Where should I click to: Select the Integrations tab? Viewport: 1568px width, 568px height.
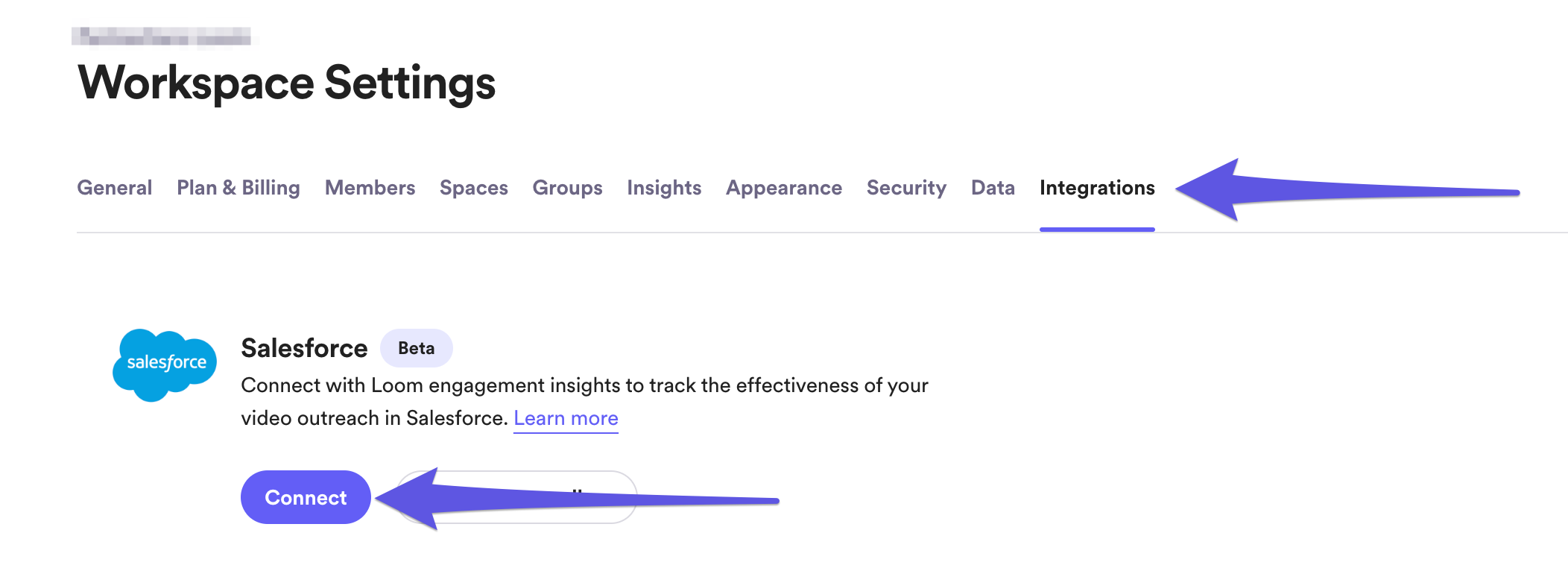coord(1097,188)
